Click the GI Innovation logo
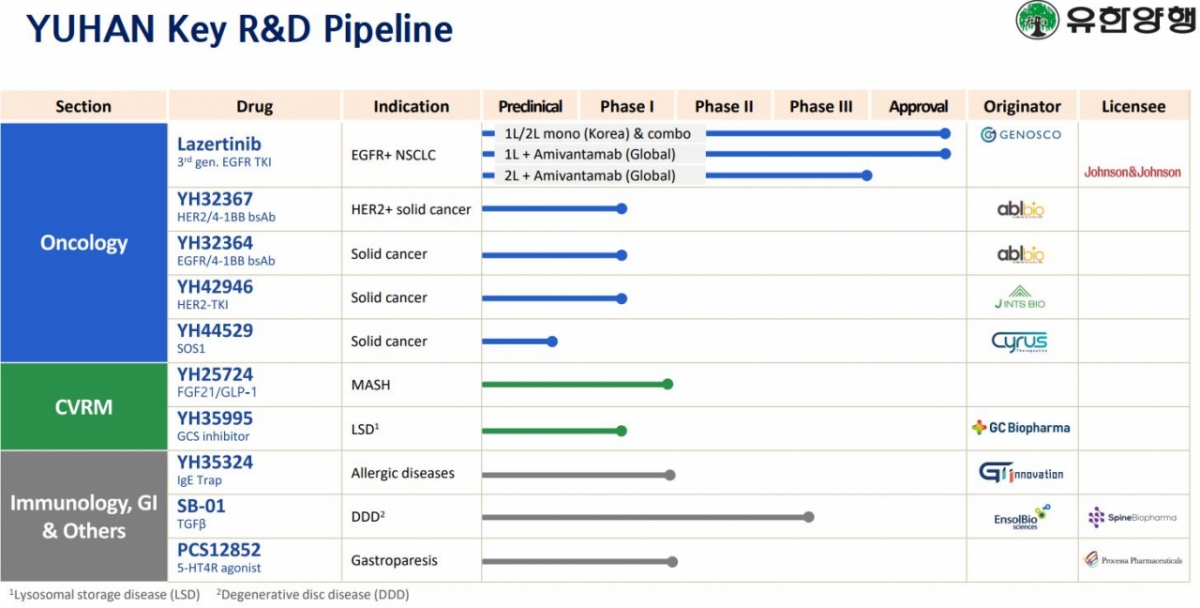The width and height of the screenshot is (1200, 608). 1021,473
